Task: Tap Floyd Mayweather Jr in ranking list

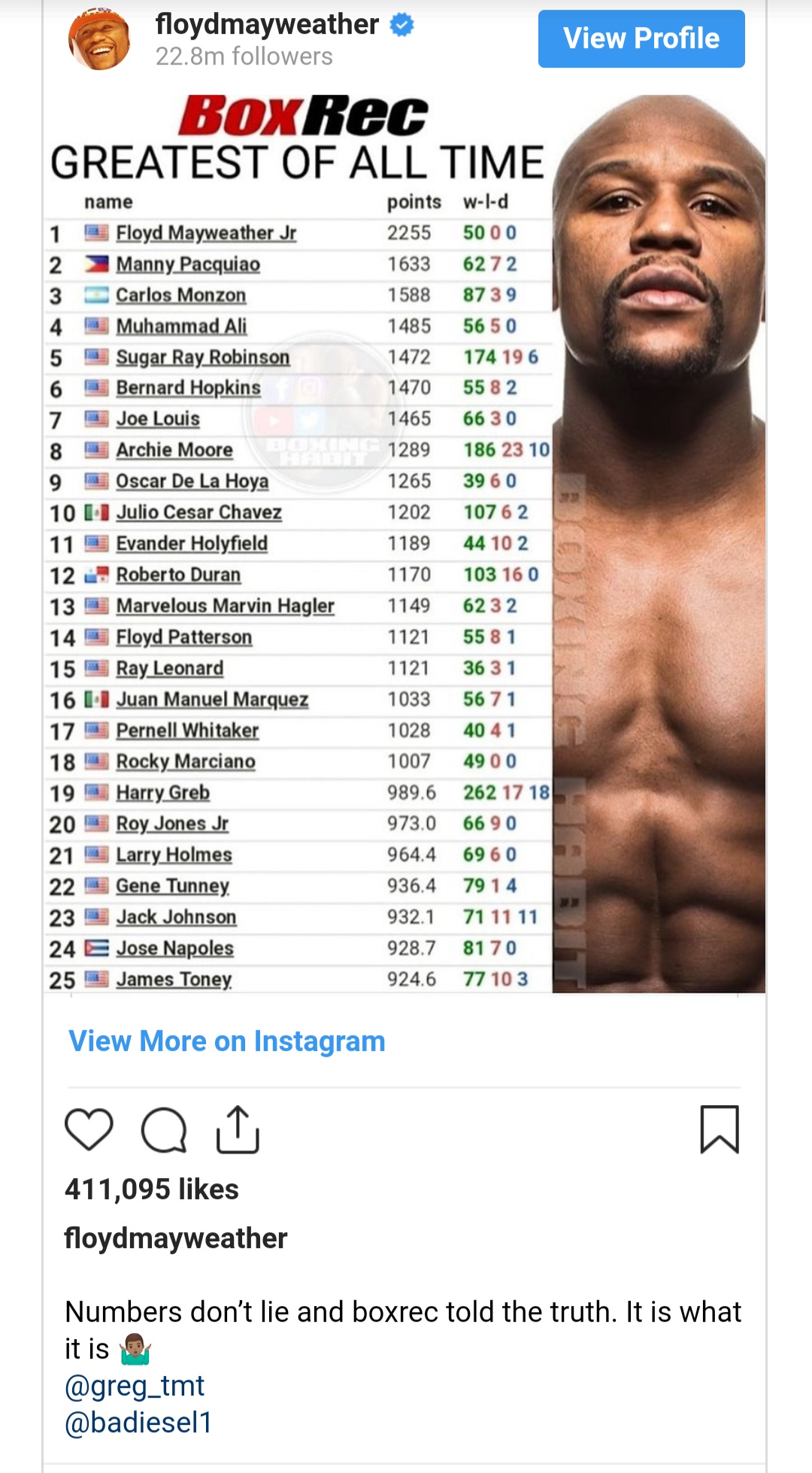Action: [x=206, y=233]
